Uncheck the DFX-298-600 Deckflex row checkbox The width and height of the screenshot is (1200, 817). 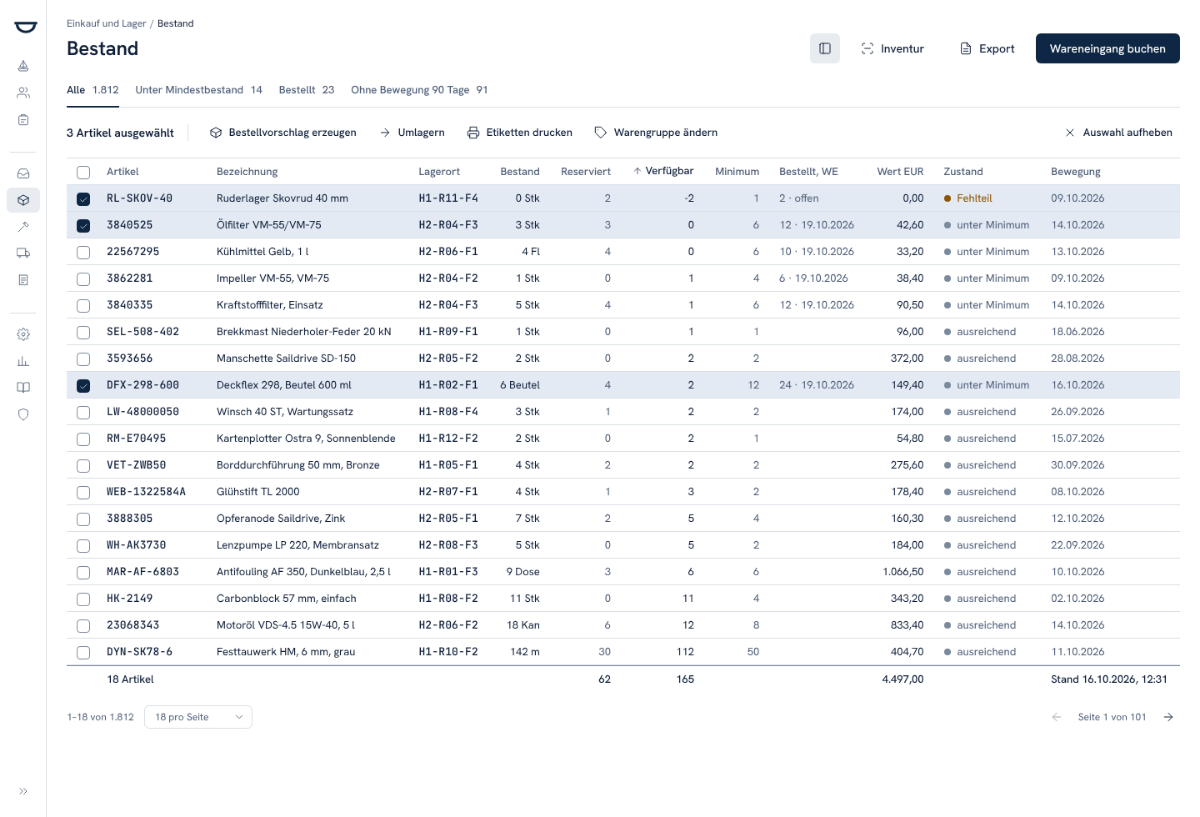83,385
